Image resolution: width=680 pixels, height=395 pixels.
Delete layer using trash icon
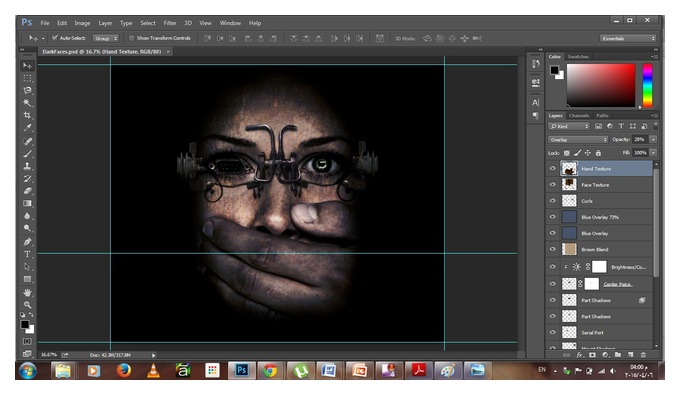644,355
